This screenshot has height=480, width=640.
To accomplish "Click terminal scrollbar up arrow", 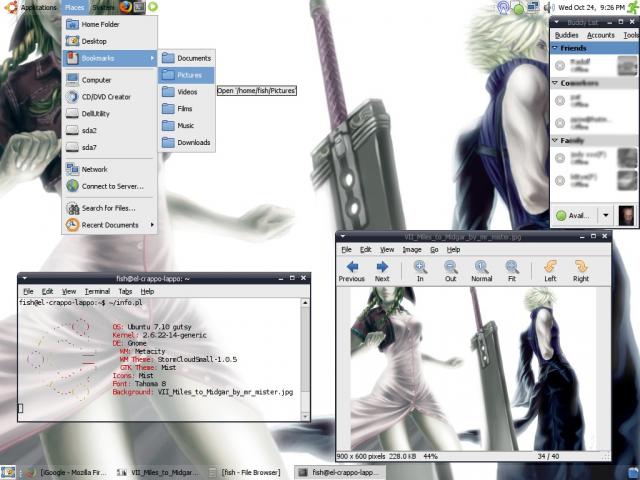I will 305,302.
